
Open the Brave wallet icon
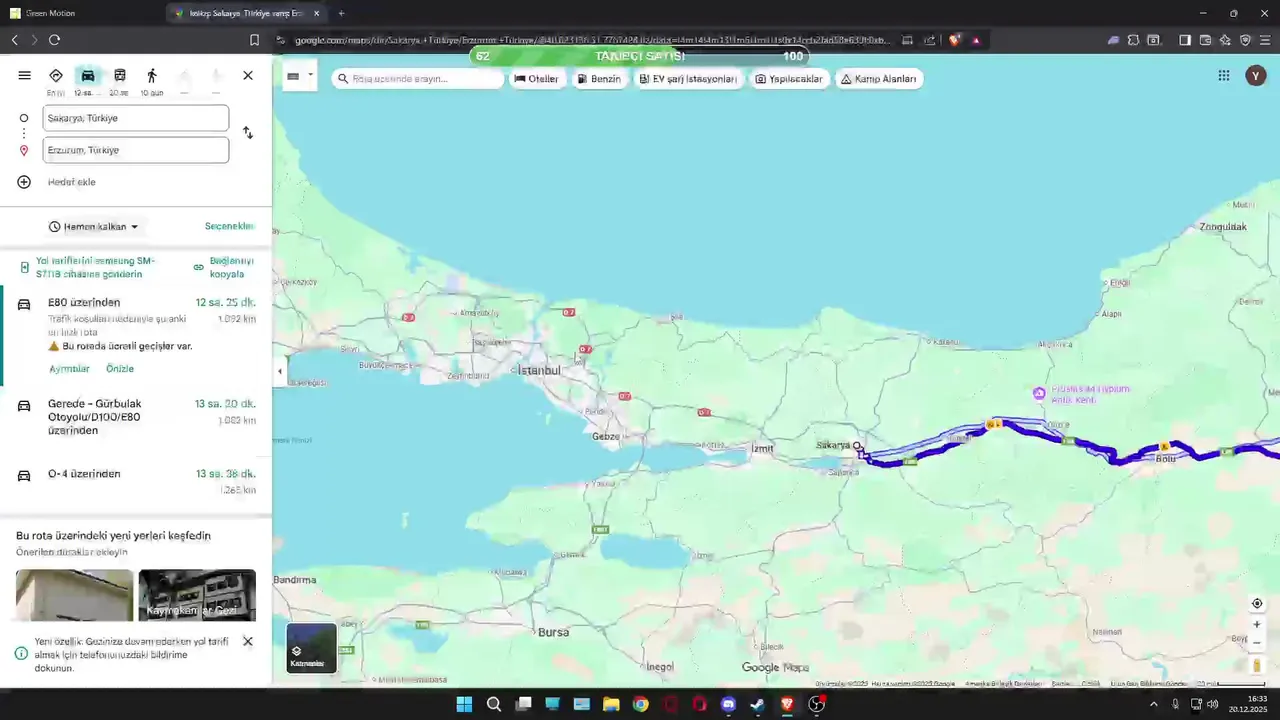click(1205, 40)
